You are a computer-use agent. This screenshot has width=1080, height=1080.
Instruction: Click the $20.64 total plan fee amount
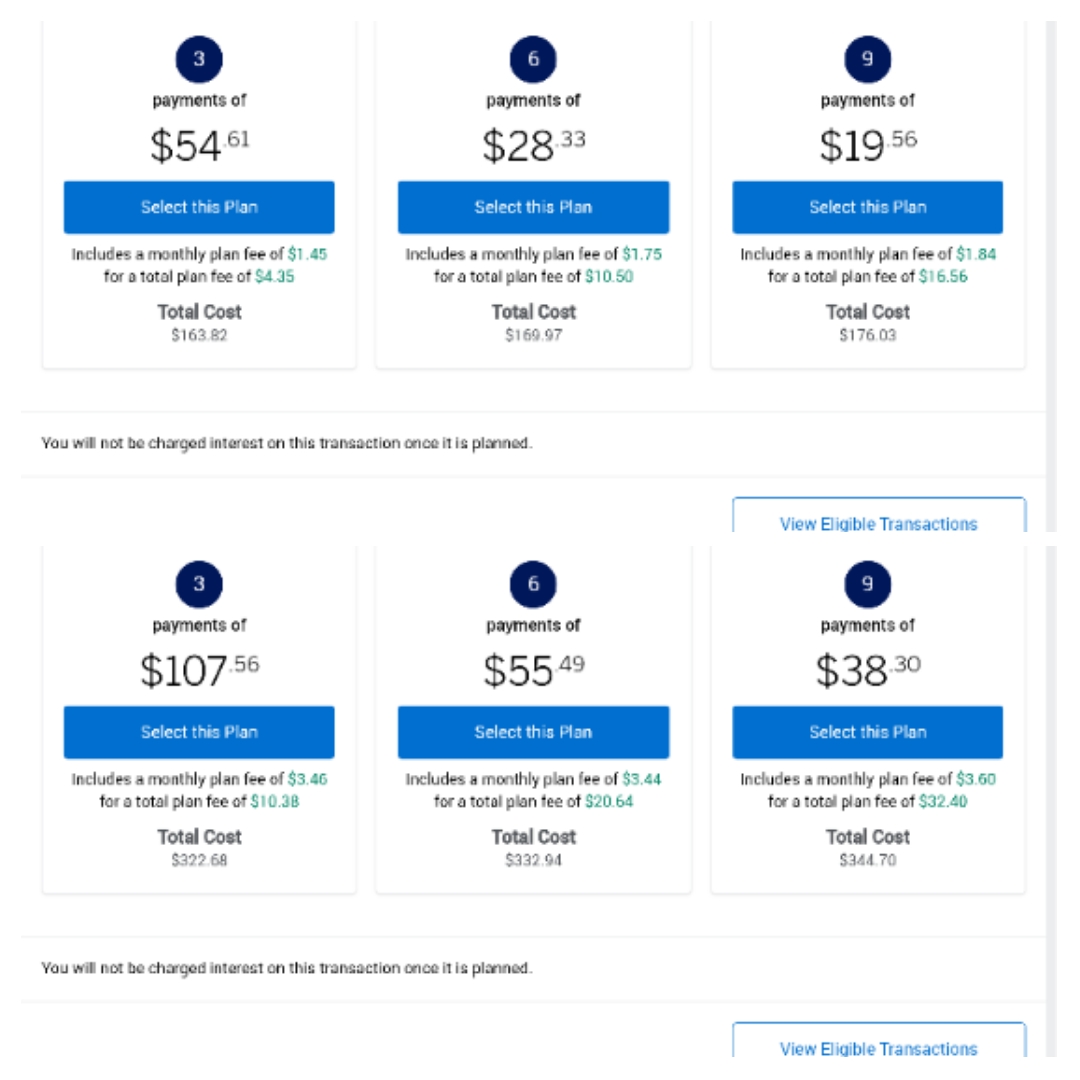click(x=609, y=801)
